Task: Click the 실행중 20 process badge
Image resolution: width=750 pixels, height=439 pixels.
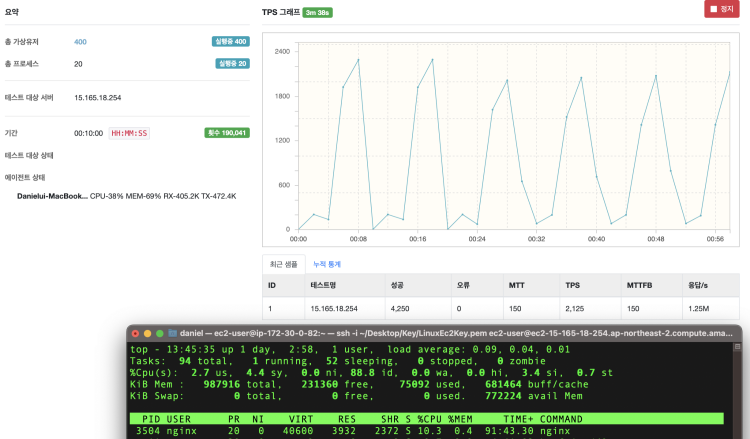Action: coord(232,63)
